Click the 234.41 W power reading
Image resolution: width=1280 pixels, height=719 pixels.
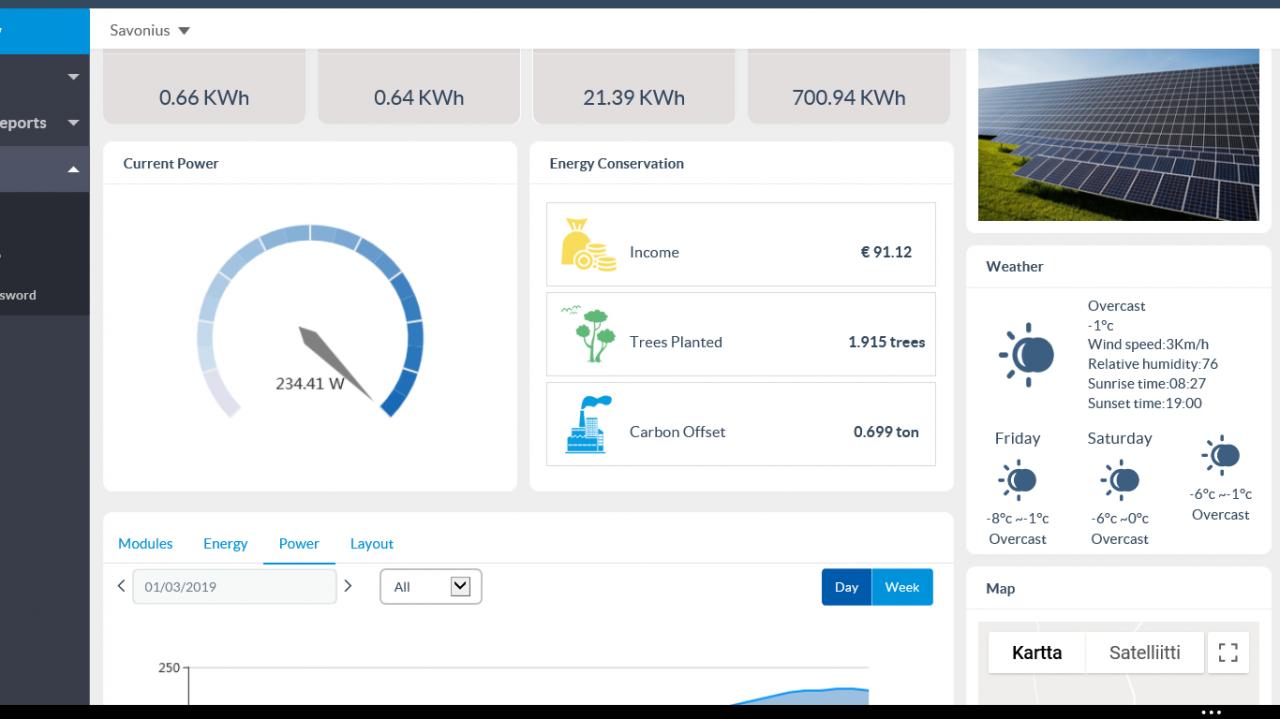coord(310,383)
